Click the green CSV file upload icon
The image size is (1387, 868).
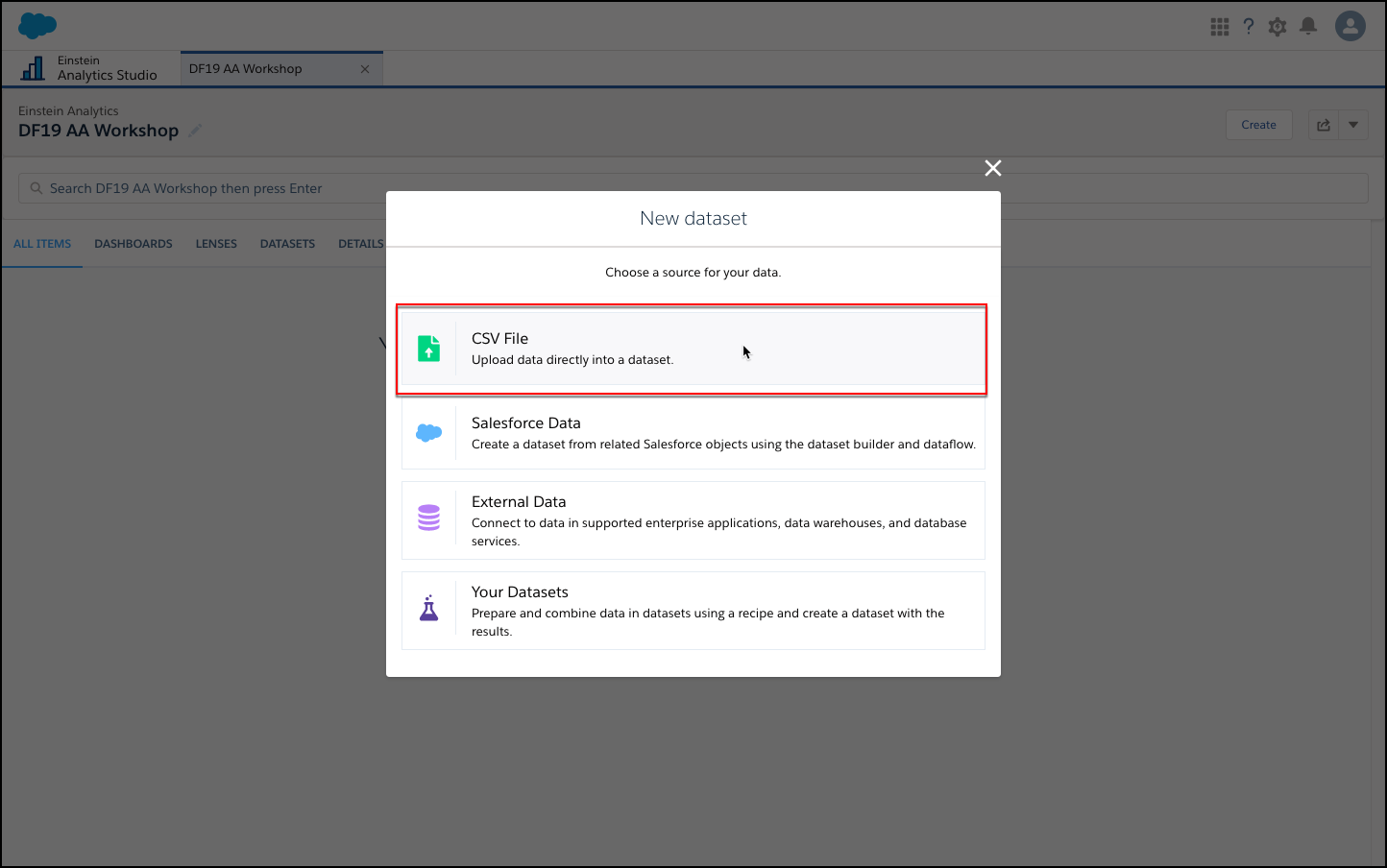coord(429,349)
